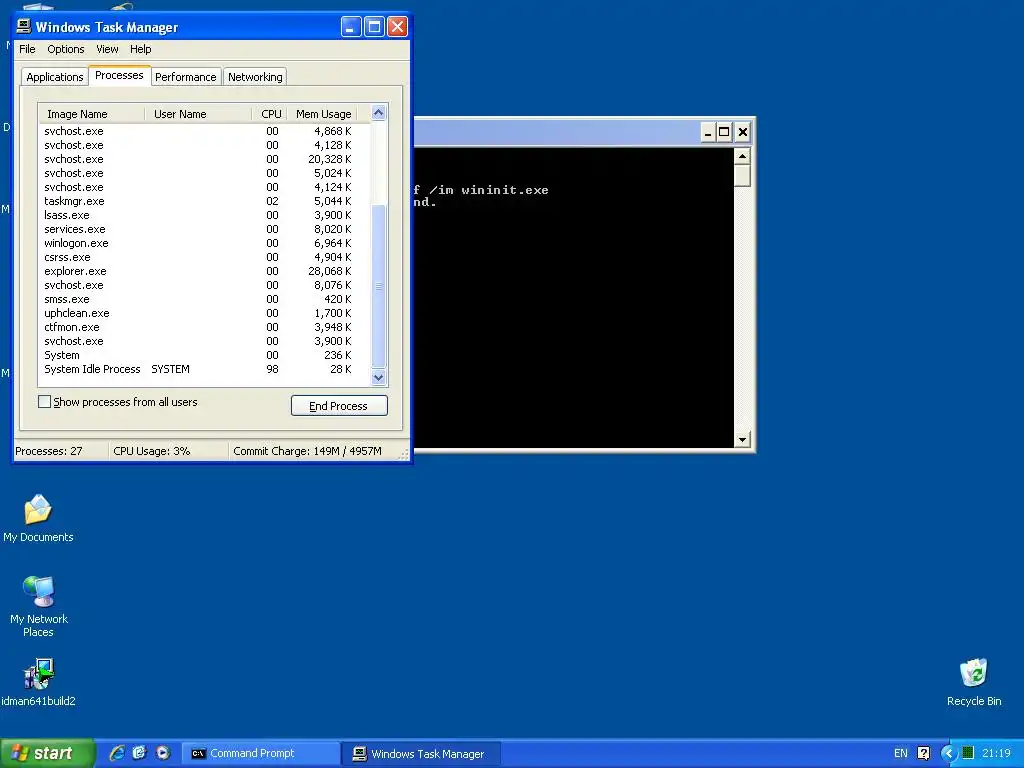1024x768 pixels.
Task: Select the Recycle Bin desktop icon
Action: point(974,682)
